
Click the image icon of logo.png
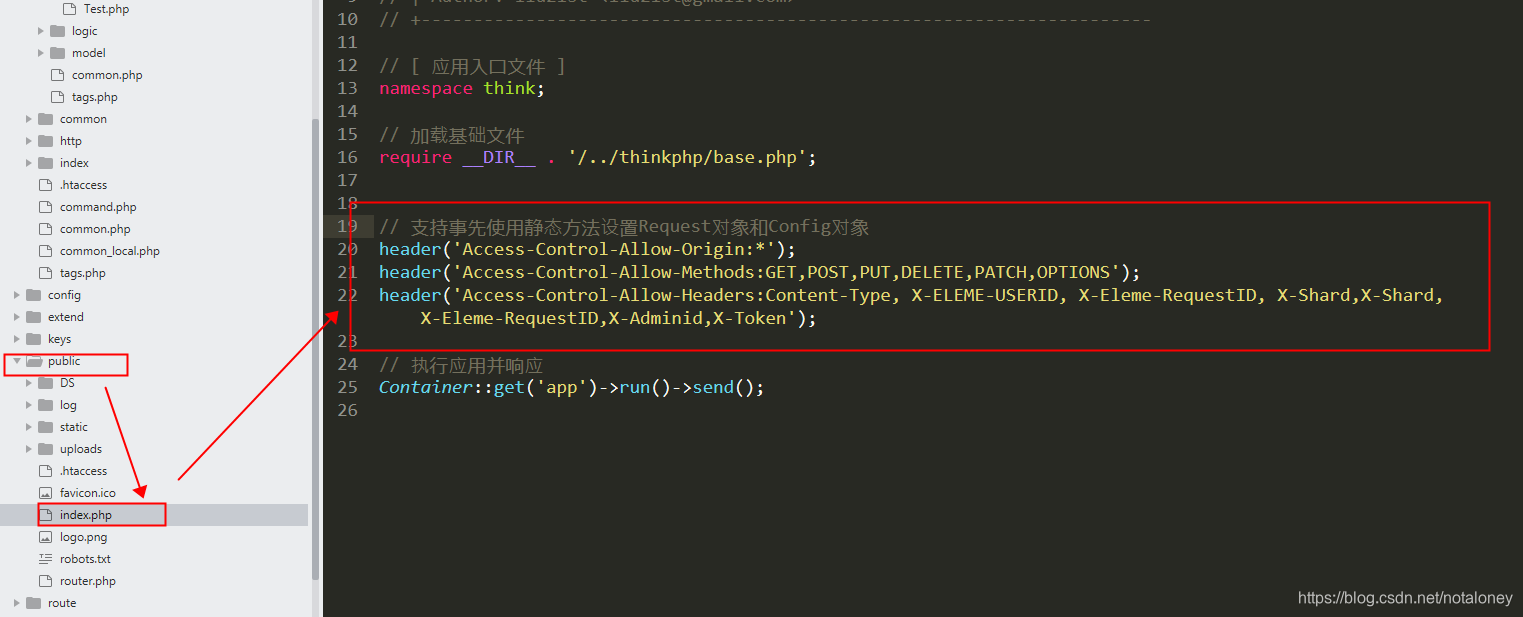tap(45, 536)
